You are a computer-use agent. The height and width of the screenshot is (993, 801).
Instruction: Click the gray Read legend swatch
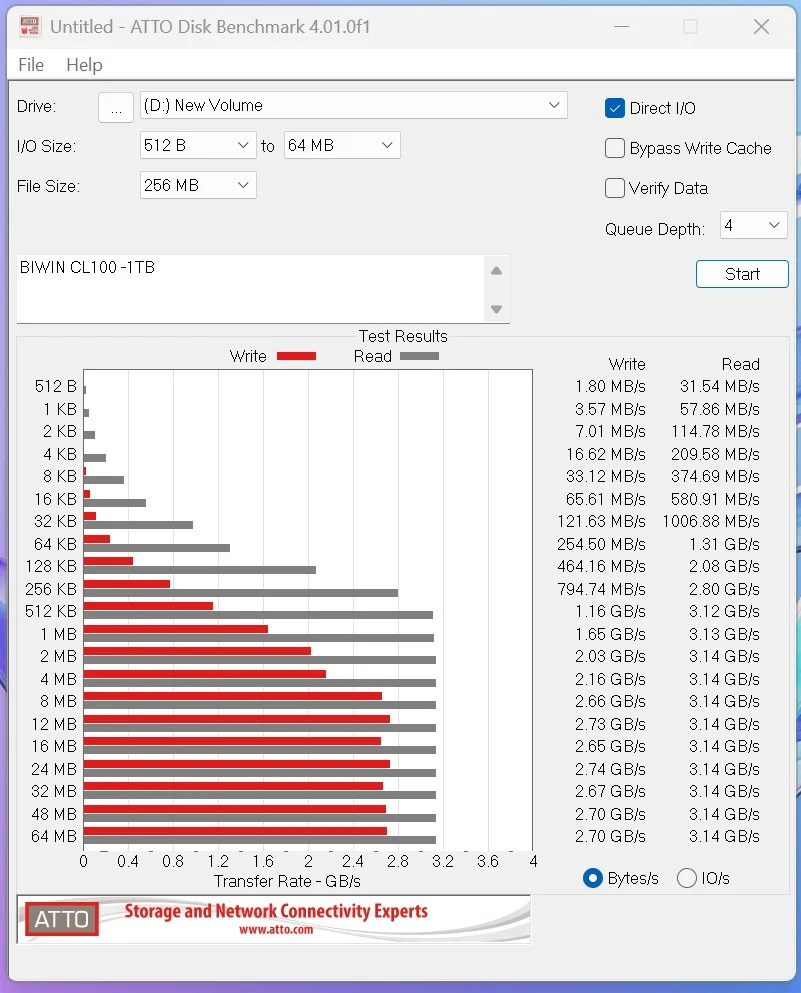tap(420, 356)
